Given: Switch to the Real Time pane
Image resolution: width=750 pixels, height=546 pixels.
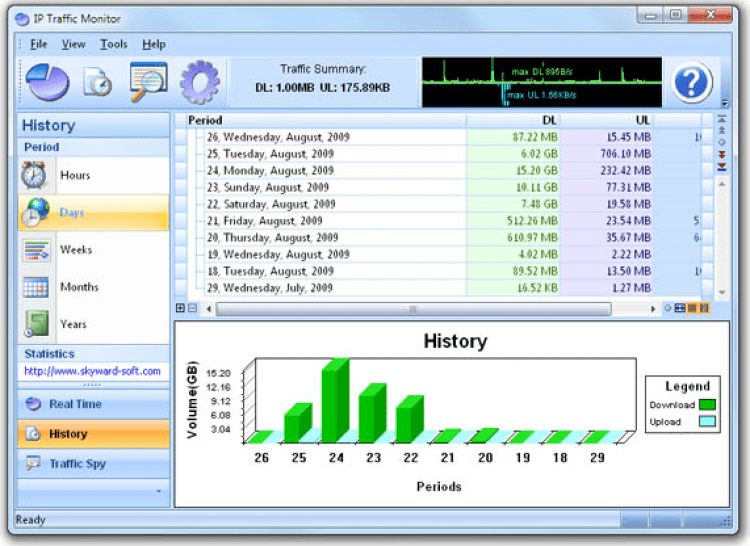Looking at the screenshot, I should coord(93,404).
